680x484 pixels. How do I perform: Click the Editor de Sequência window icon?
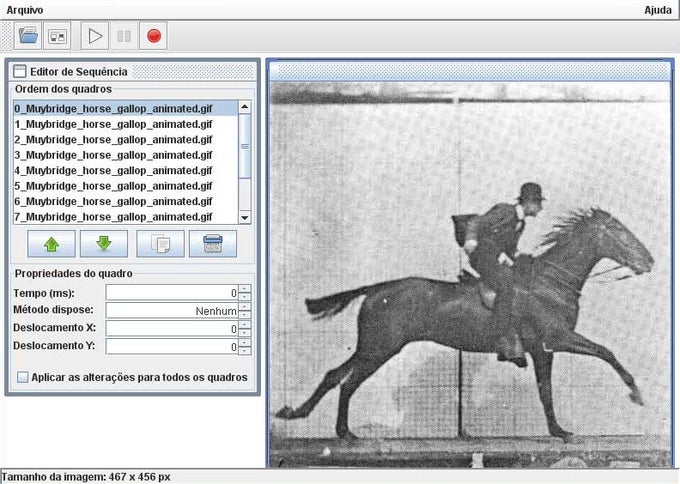[20, 71]
